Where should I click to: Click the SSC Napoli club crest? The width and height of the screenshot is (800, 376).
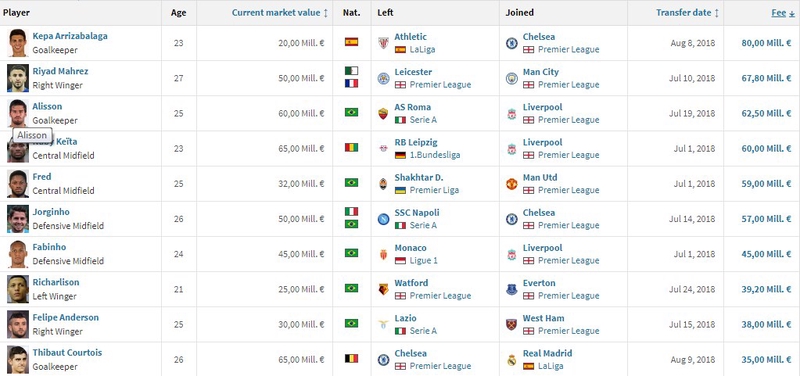click(x=383, y=219)
